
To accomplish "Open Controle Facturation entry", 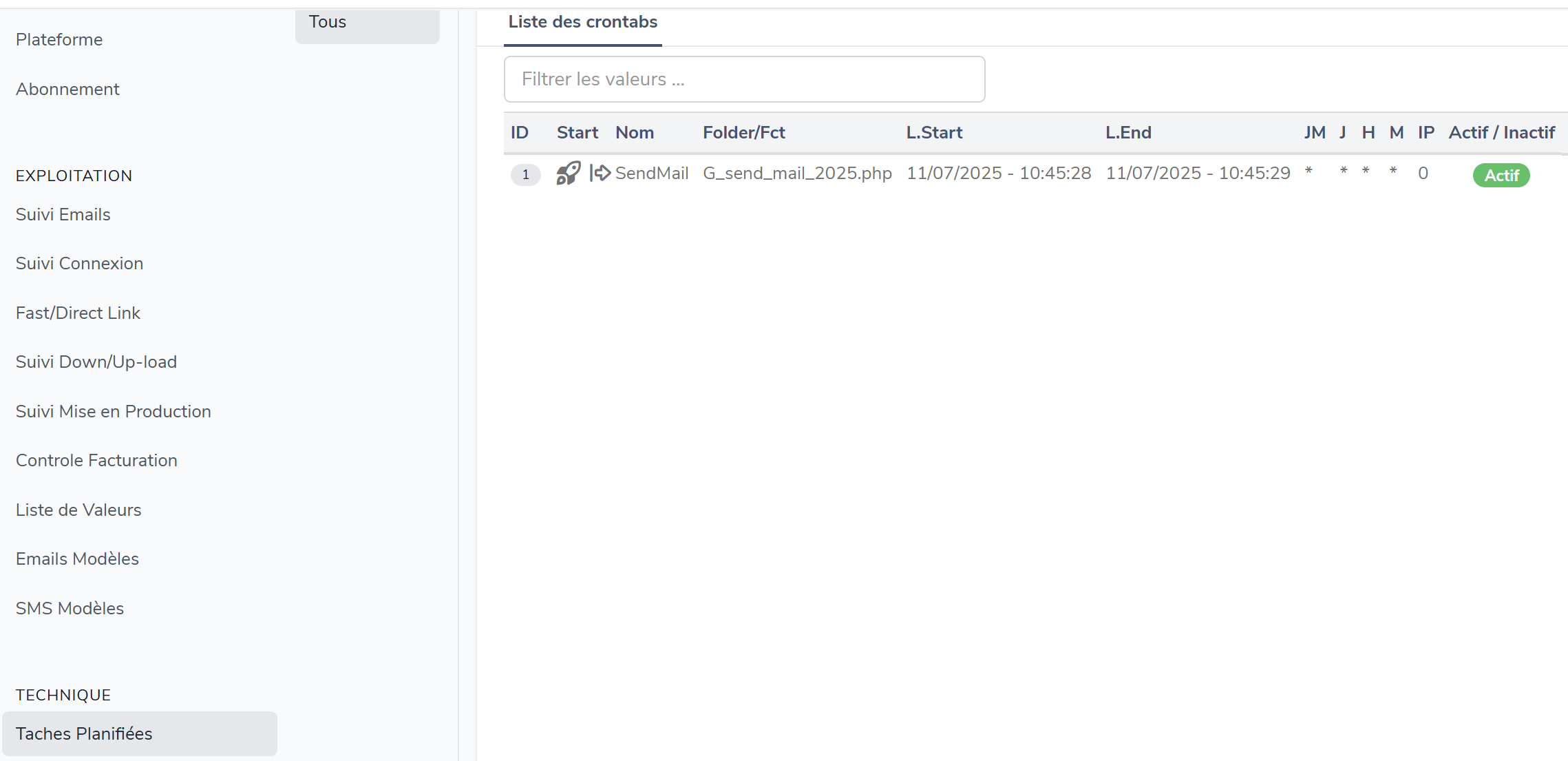I will click(x=96, y=461).
